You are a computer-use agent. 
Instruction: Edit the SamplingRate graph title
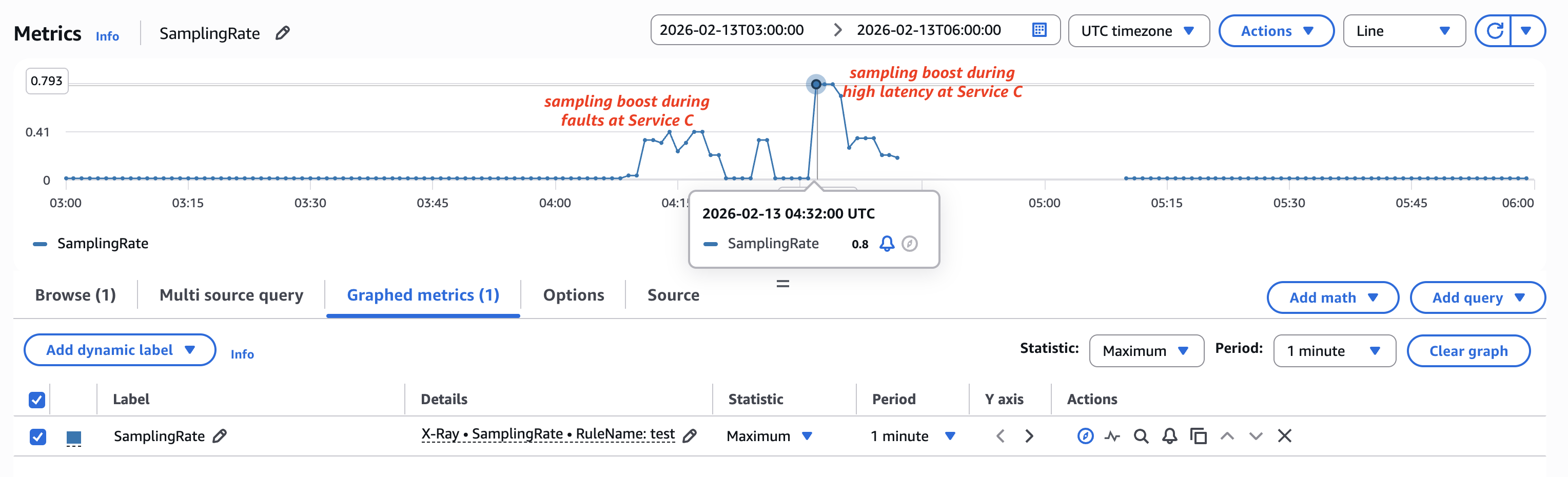(281, 33)
